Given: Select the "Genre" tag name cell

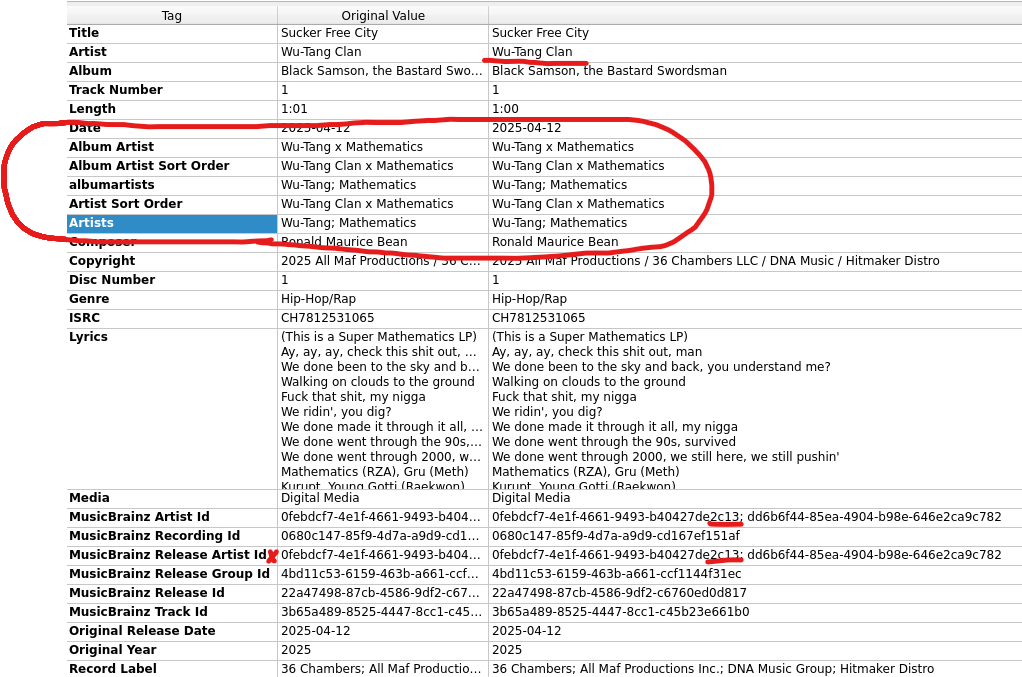Looking at the screenshot, I should (172, 298).
